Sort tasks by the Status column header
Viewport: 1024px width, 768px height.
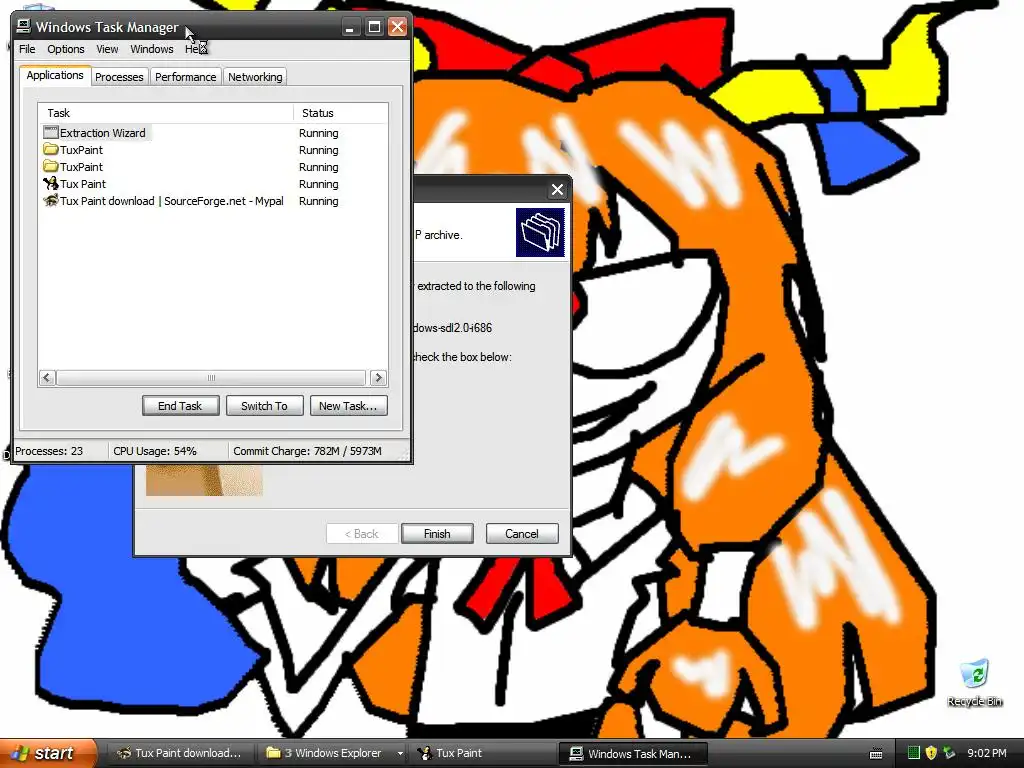[x=340, y=113]
